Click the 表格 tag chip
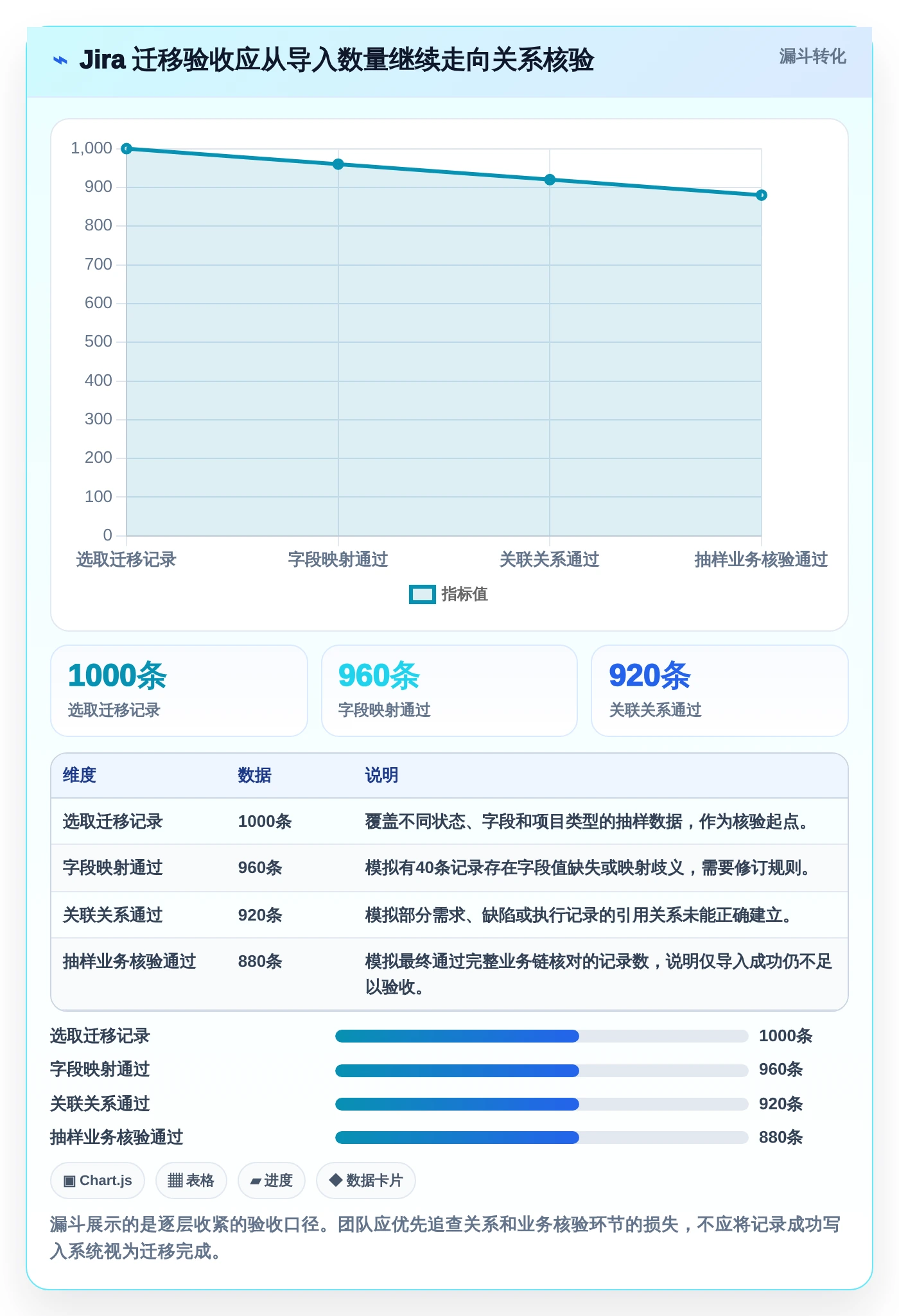 [191, 1181]
